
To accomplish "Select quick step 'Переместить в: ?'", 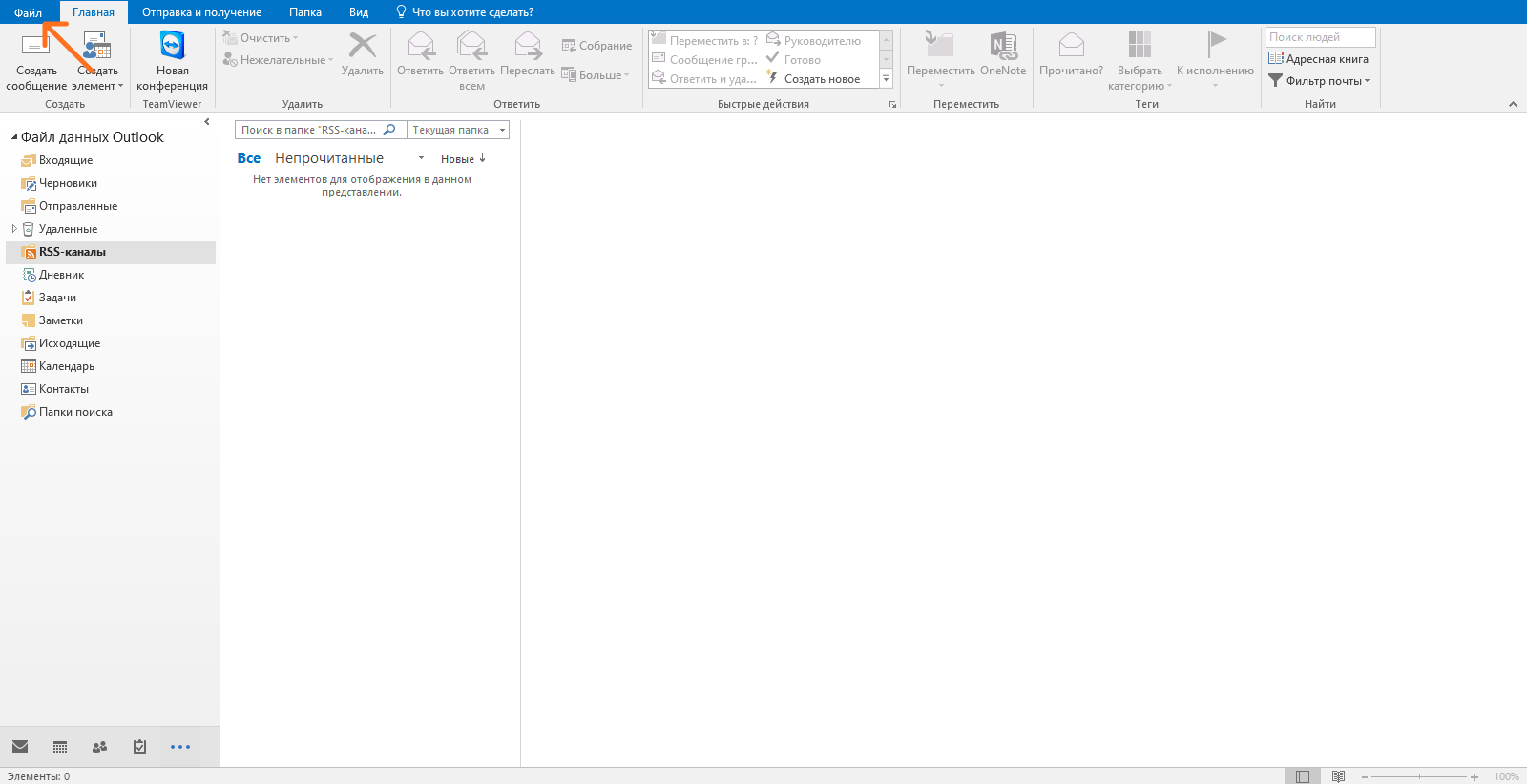I will click(704, 40).
